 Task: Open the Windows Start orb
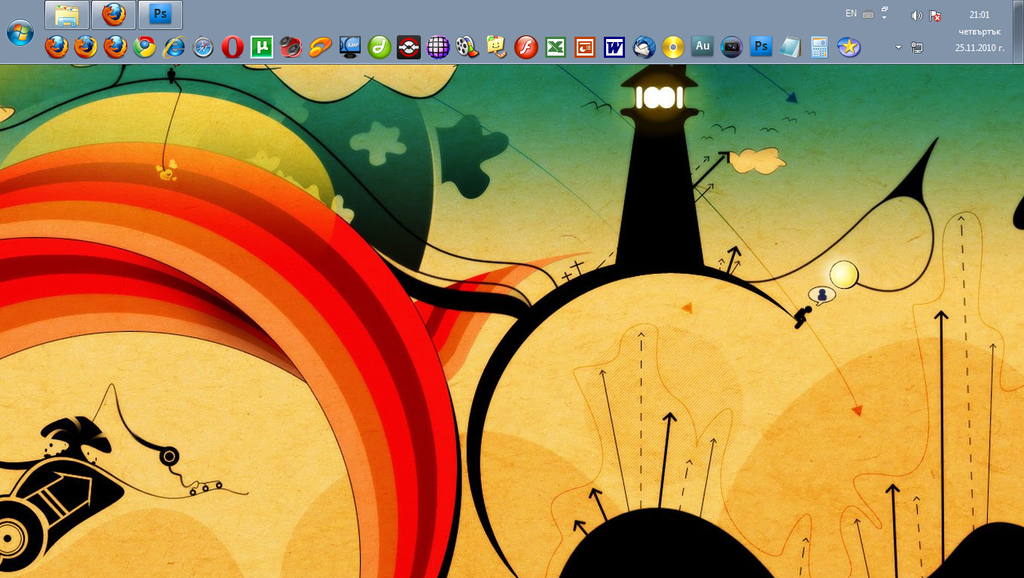coord(20,33)
